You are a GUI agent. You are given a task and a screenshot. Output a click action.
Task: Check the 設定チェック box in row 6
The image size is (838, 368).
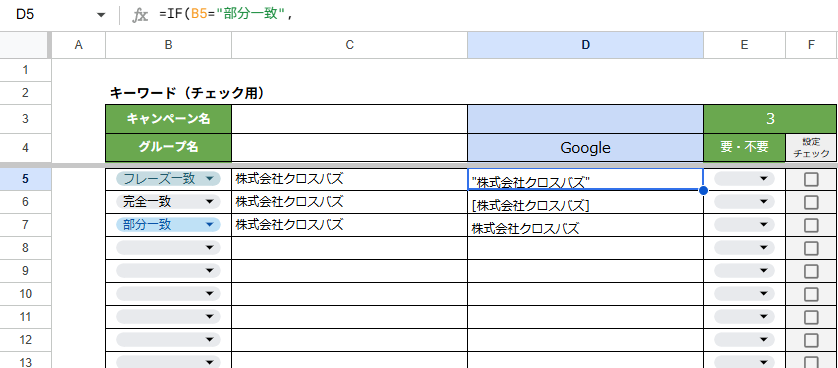tap(811, 202)
